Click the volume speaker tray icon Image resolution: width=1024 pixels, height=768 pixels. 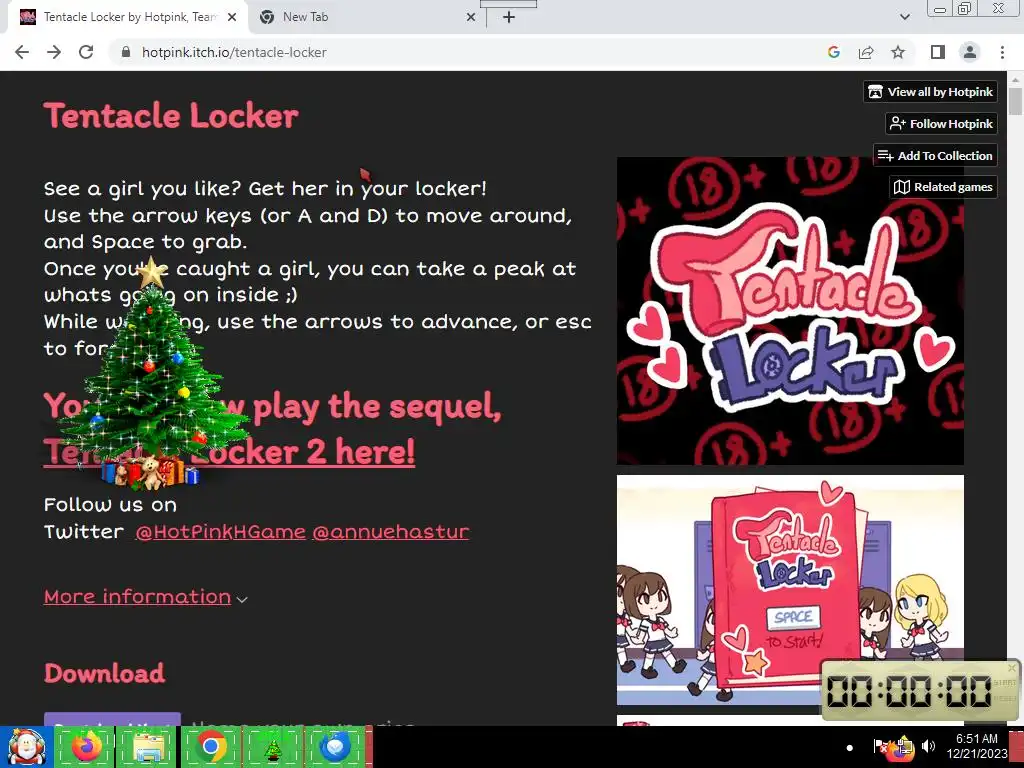pyautogui.click(x=928, y=746)
